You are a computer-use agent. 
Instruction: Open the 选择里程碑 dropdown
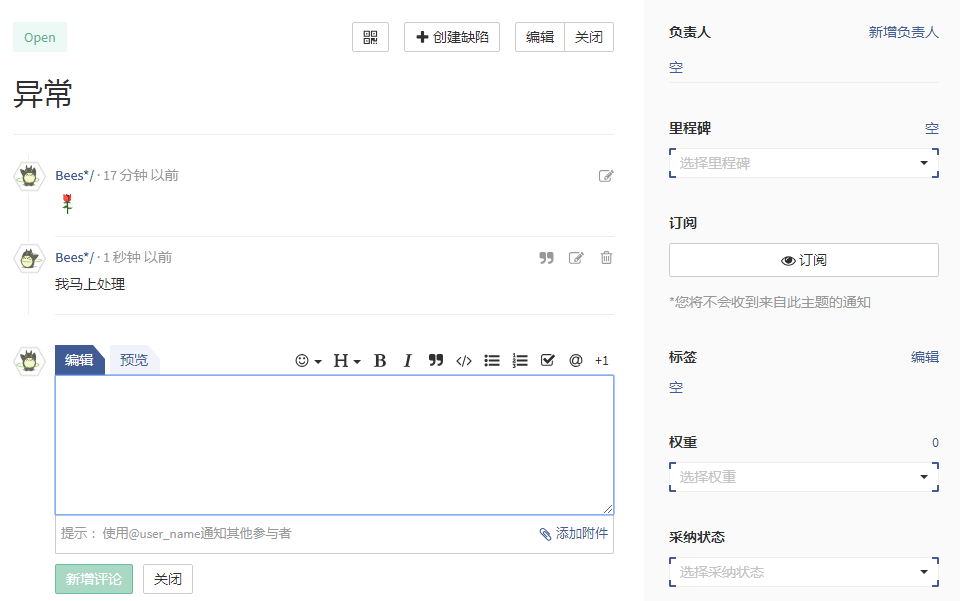click(x=803, y=163)
